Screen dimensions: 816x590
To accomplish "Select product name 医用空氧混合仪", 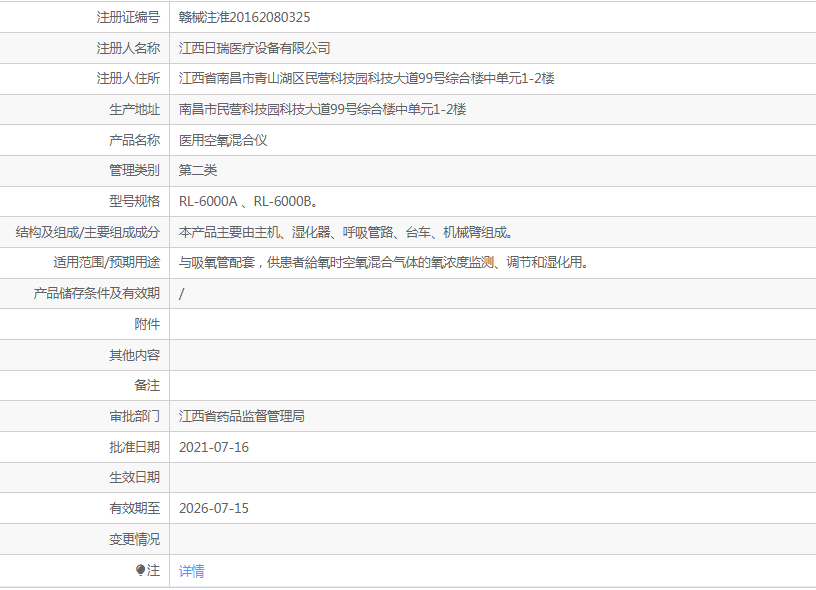I will coord(223,140).
